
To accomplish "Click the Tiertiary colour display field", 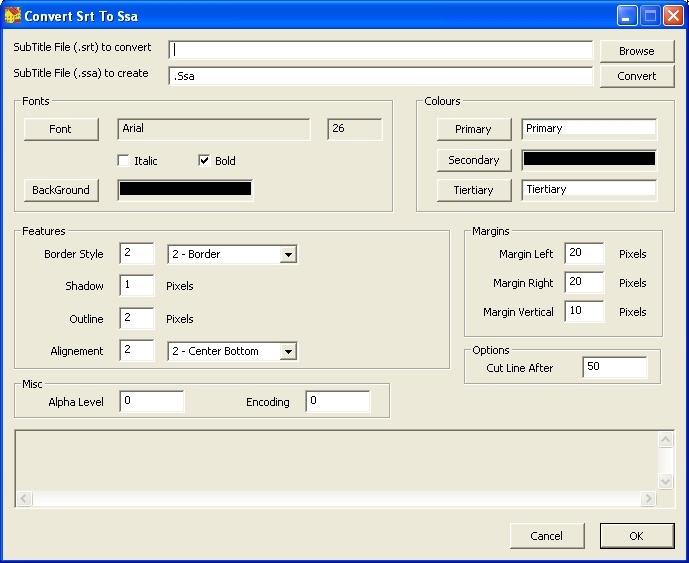I will pyautogui.click(x=589, y=190).
